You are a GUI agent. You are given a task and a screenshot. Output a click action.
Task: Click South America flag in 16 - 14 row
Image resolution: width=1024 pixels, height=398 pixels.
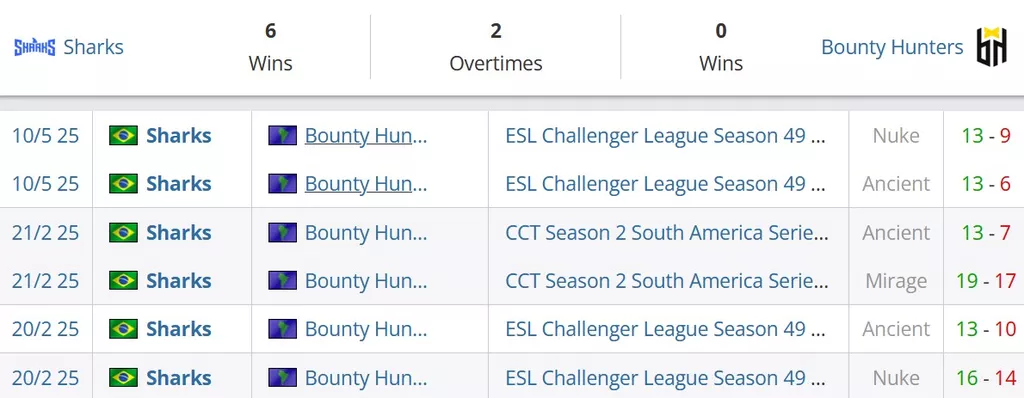click(x=282, y=378)
